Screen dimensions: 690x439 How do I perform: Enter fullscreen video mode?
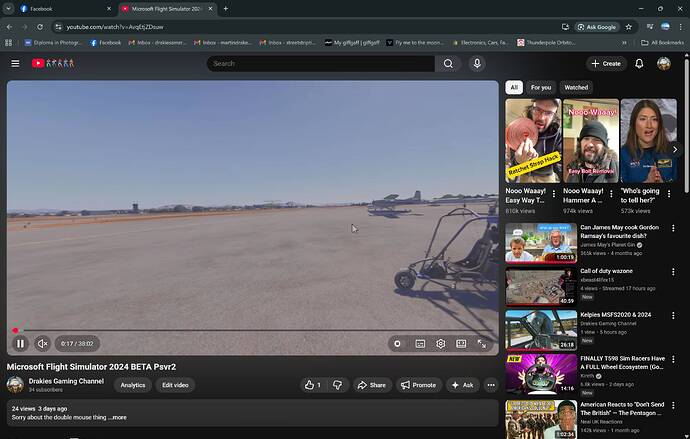pyautogui.click(x=482, y=344)
